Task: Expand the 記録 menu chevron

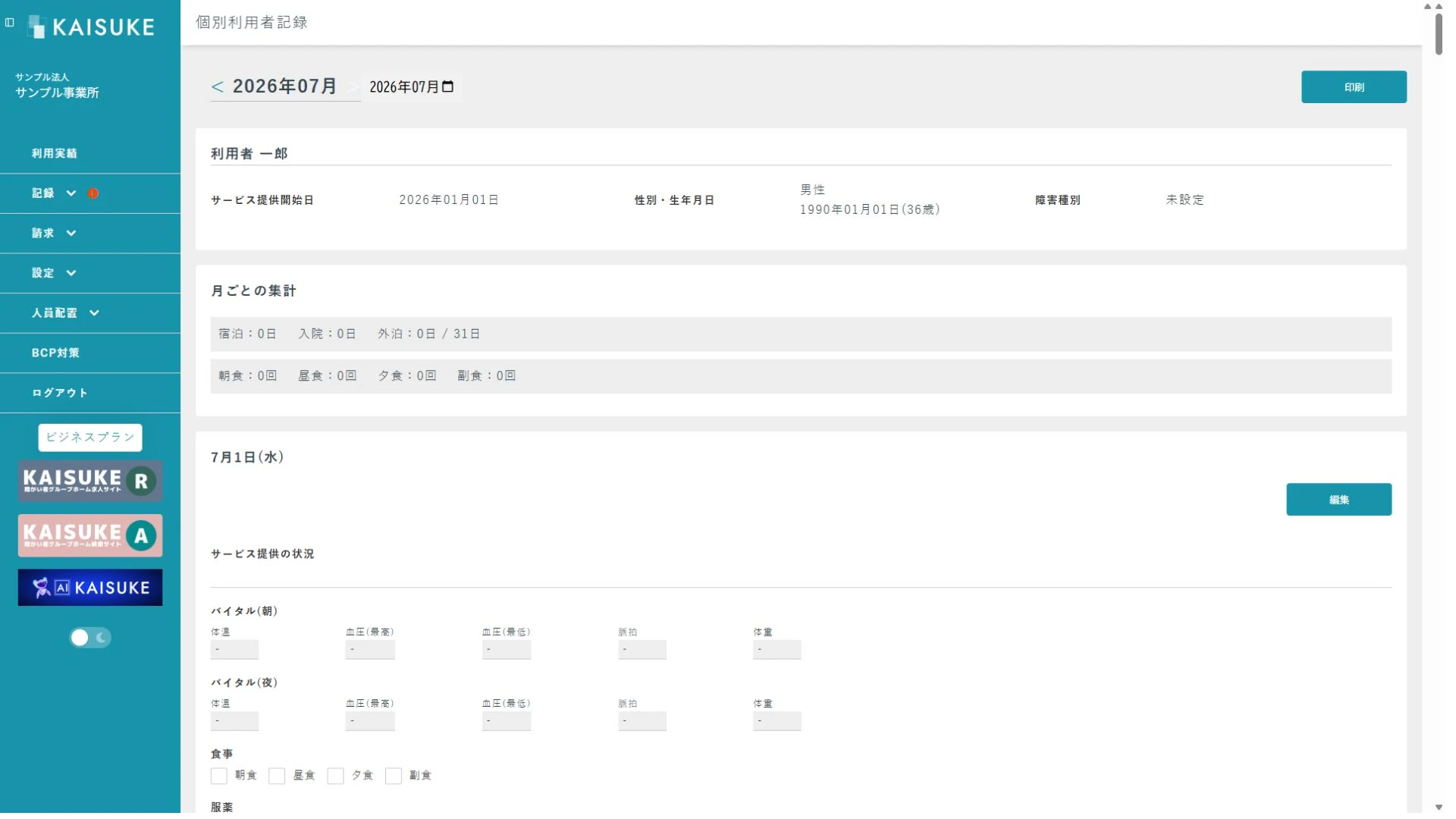Action: click(x=71, y=193)
